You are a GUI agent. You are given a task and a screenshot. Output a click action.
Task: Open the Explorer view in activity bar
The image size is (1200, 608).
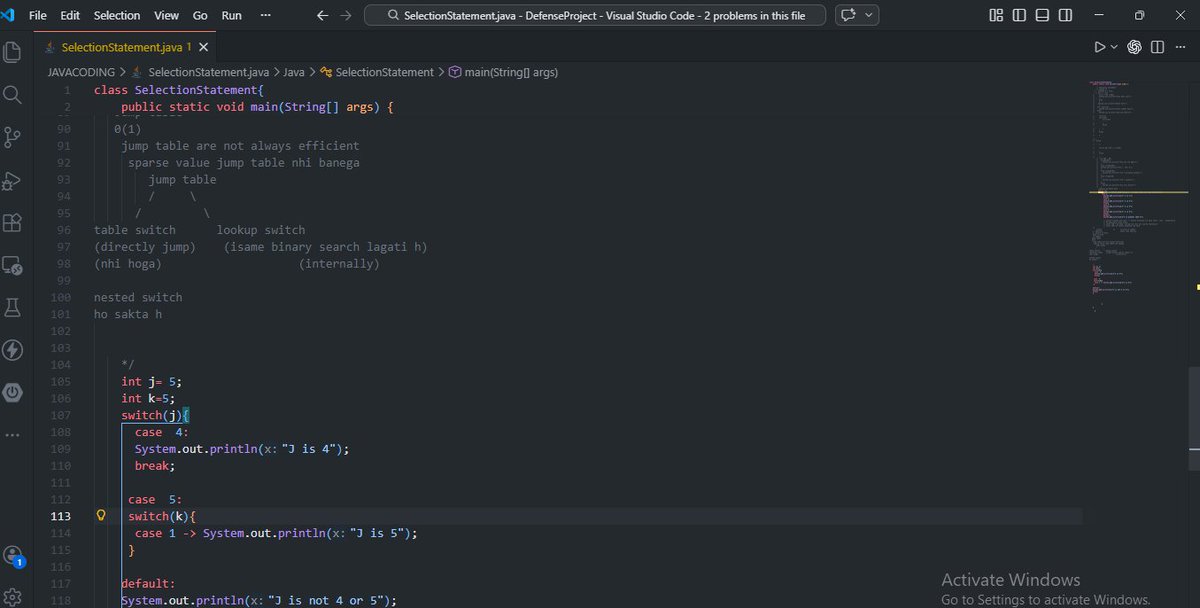[13, 51]
